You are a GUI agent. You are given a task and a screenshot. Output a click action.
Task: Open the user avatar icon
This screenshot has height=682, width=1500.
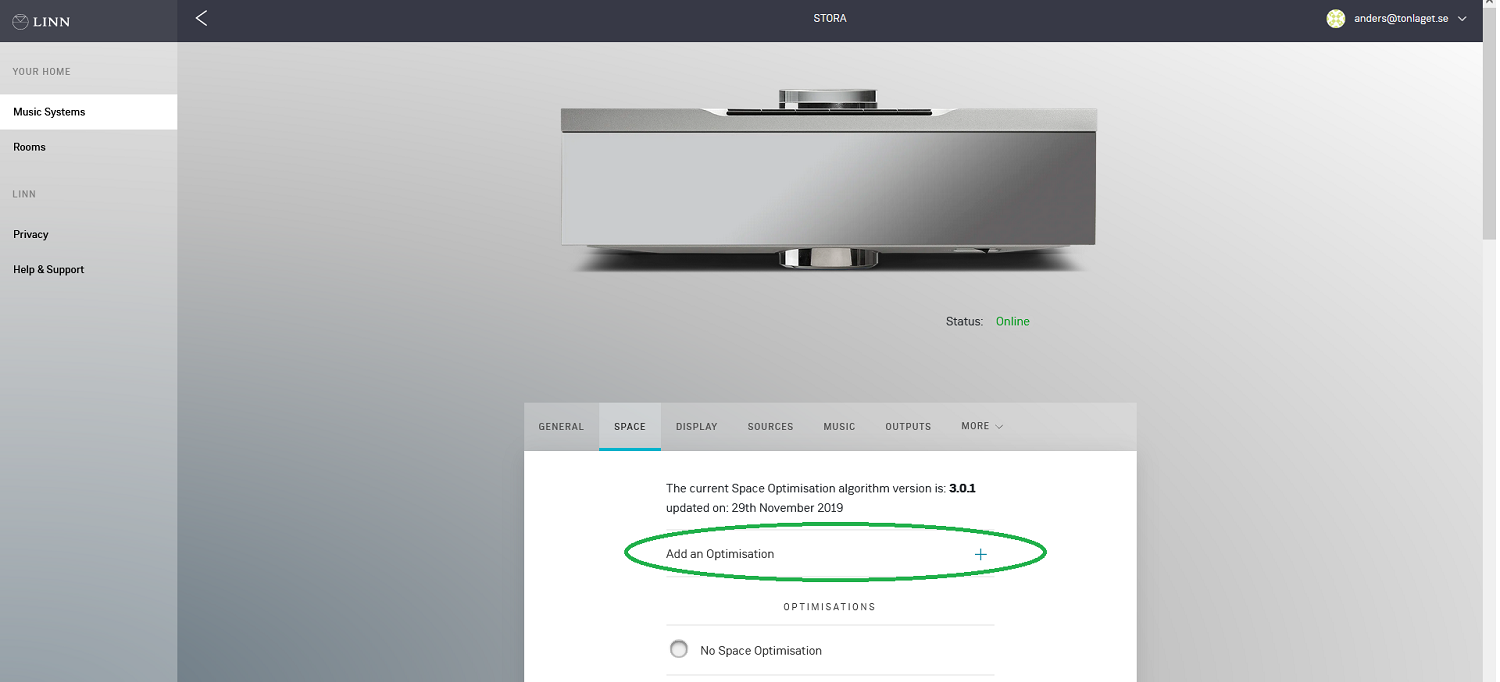[x=1335, y=18]
